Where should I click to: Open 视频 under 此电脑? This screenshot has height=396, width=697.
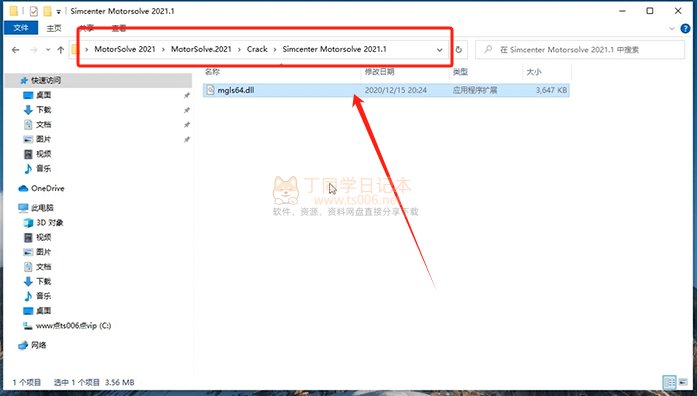click(x=44, y=237)
